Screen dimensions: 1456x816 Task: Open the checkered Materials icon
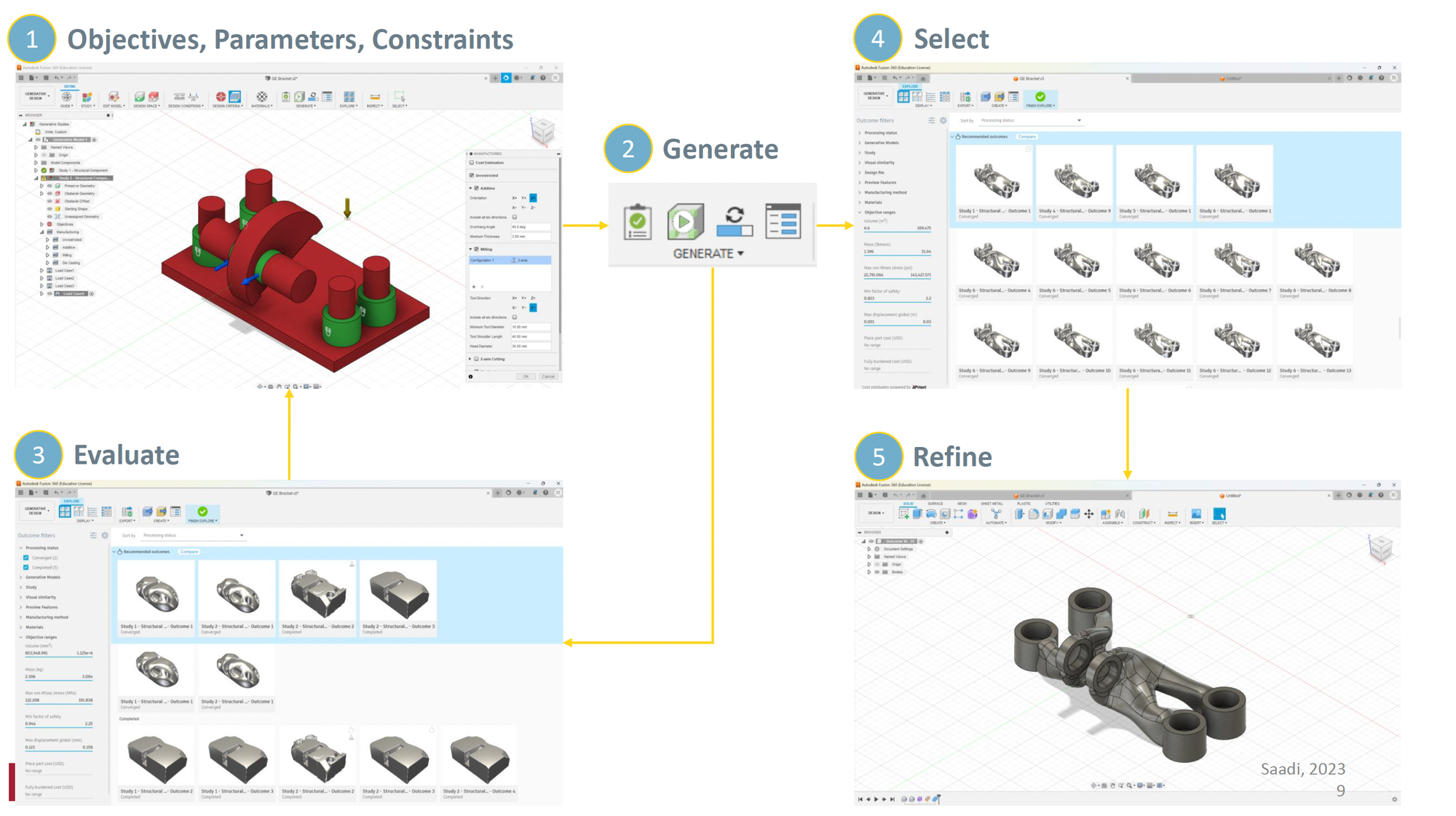(261, 97)
